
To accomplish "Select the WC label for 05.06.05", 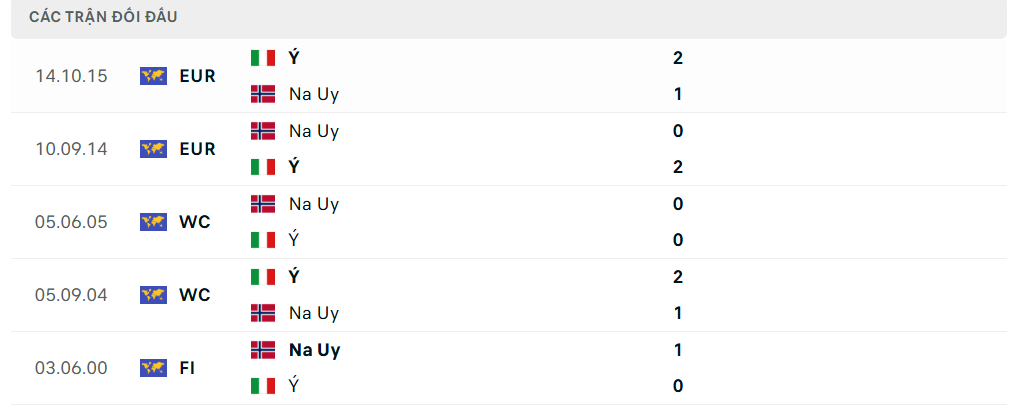I will [x=195, y=222].
